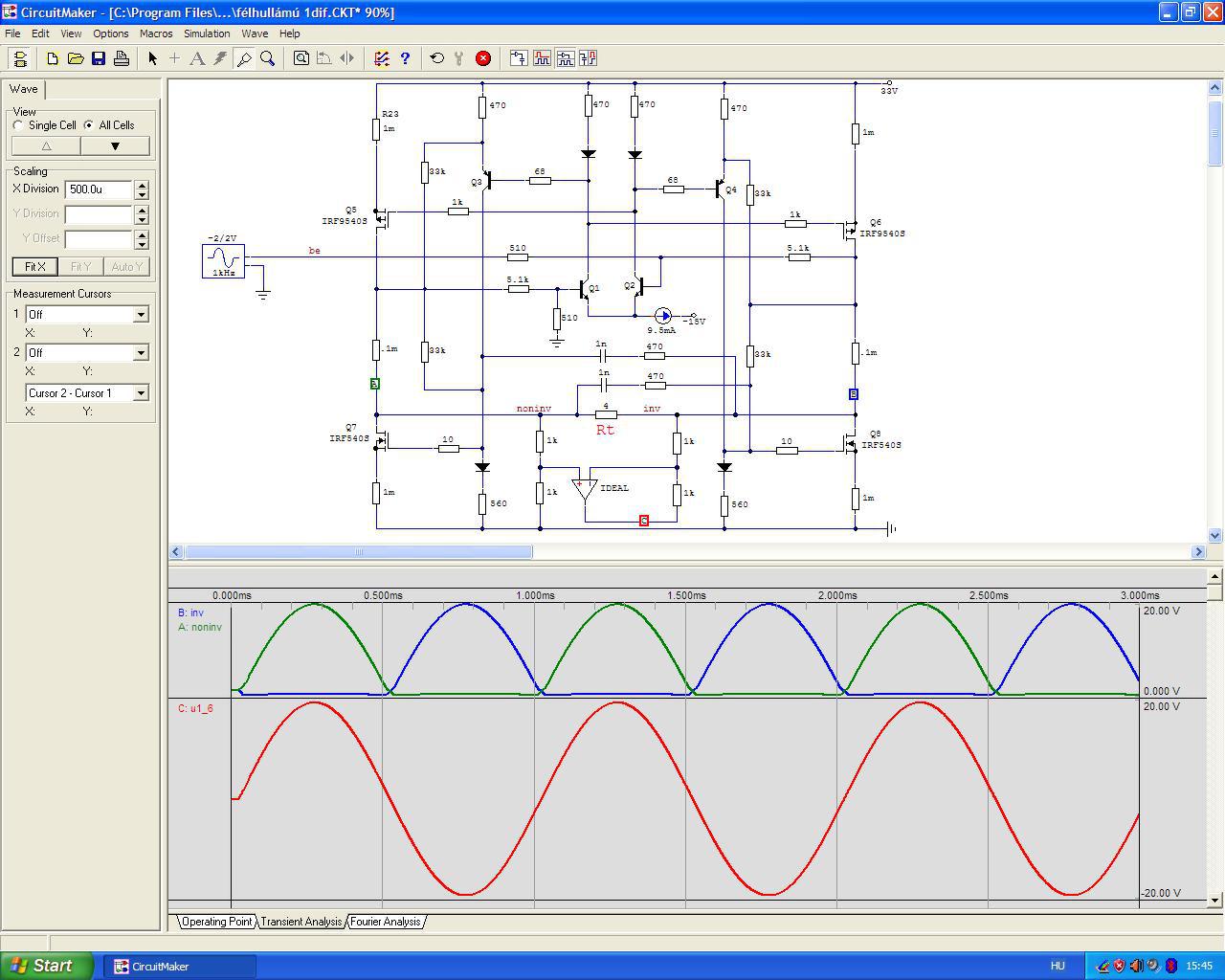Click the schematic horizontal scrollbar thumb
This screenshot has height=980, width=1225.
tap(359, 551)
